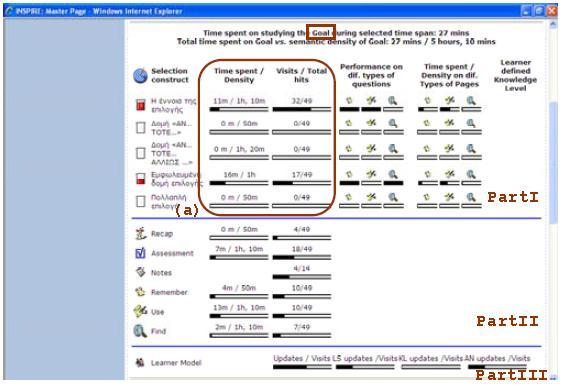562x386 pixels.
Task: Click the '0 m / 1h, 20m' time value
Action: (x=239, y=149)
